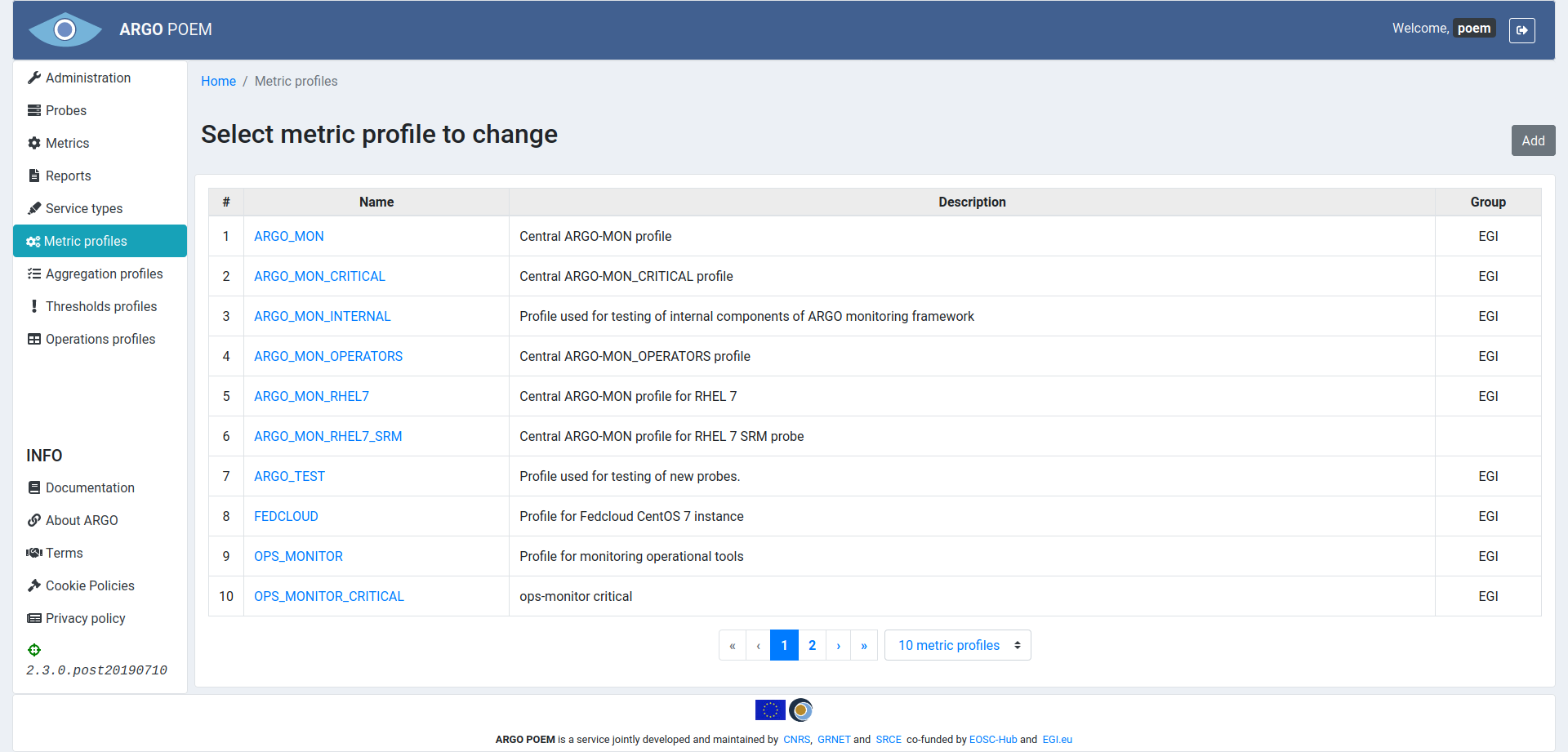Open the ARGO_MON_OPERATORS profile link
This screenshot has height=752, width=1568.
click(x=328, y=356)
